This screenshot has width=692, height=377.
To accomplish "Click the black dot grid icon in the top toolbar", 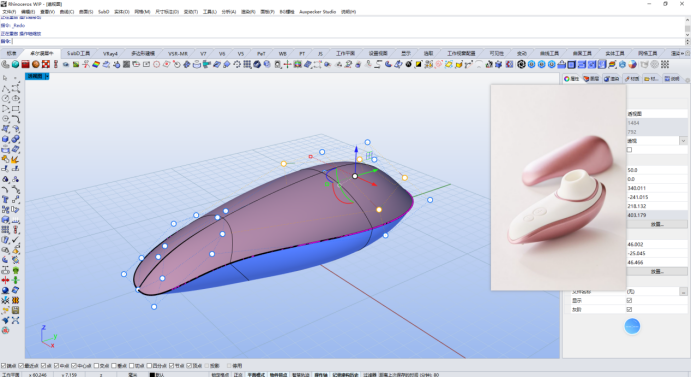I will tap(247, 64).
